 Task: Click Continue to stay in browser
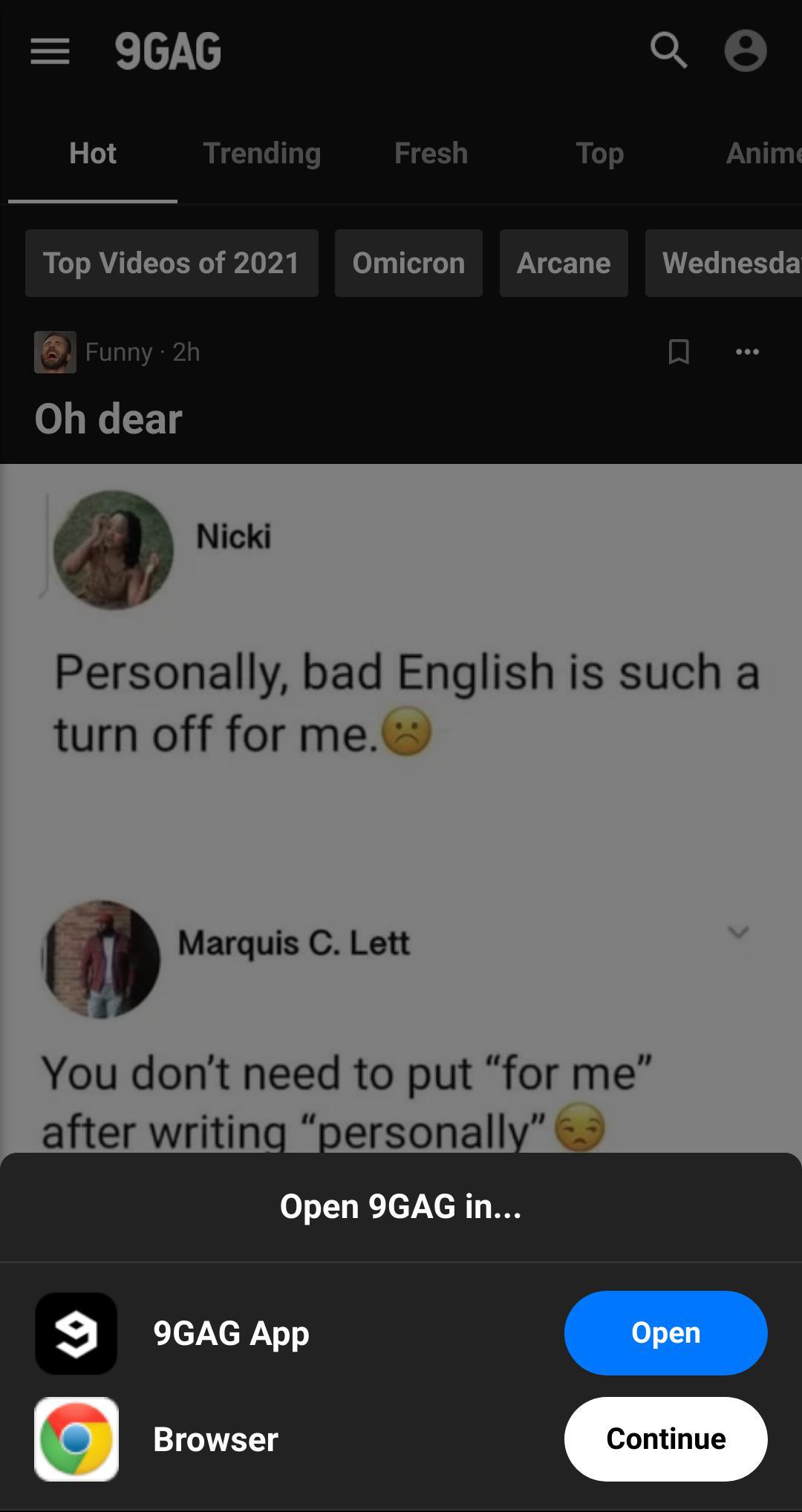(x=665, y=1439)
